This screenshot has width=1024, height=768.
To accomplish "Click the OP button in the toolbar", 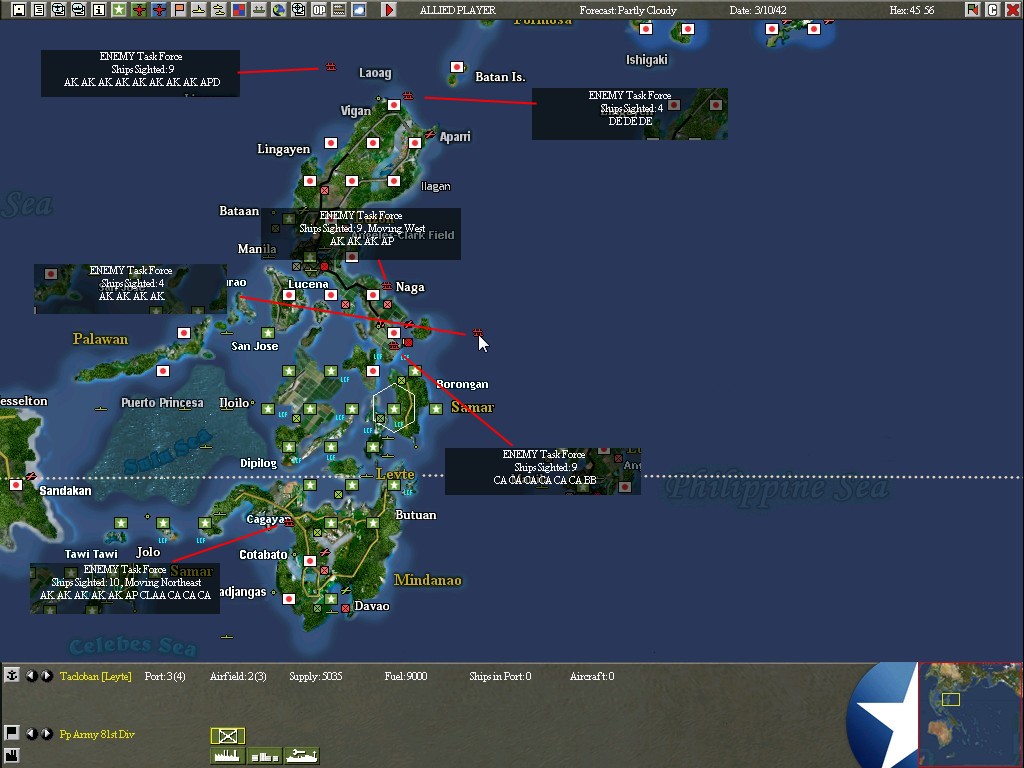I will point(319,10).
